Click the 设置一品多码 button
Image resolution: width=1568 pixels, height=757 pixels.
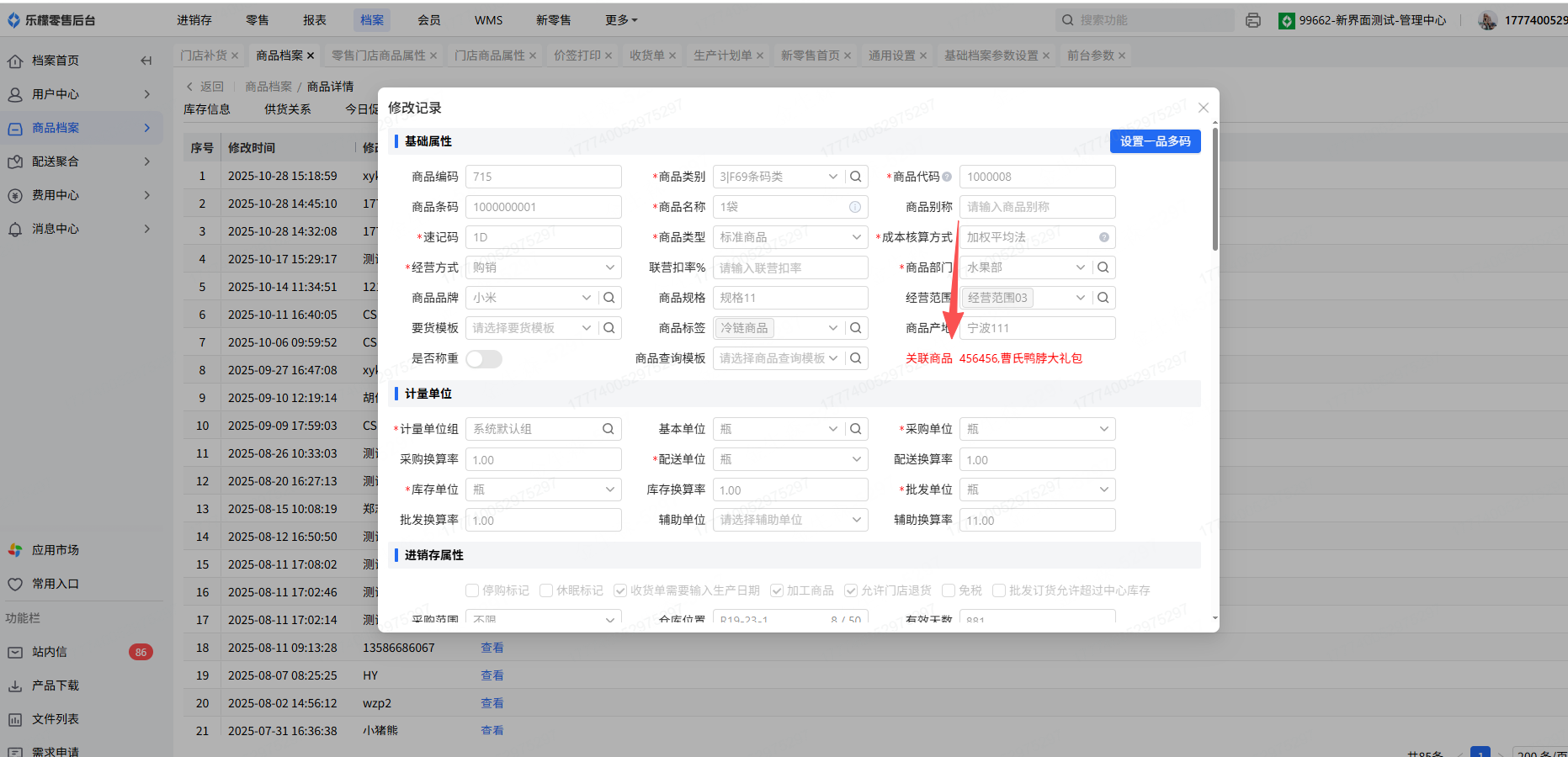[1155, 141]
